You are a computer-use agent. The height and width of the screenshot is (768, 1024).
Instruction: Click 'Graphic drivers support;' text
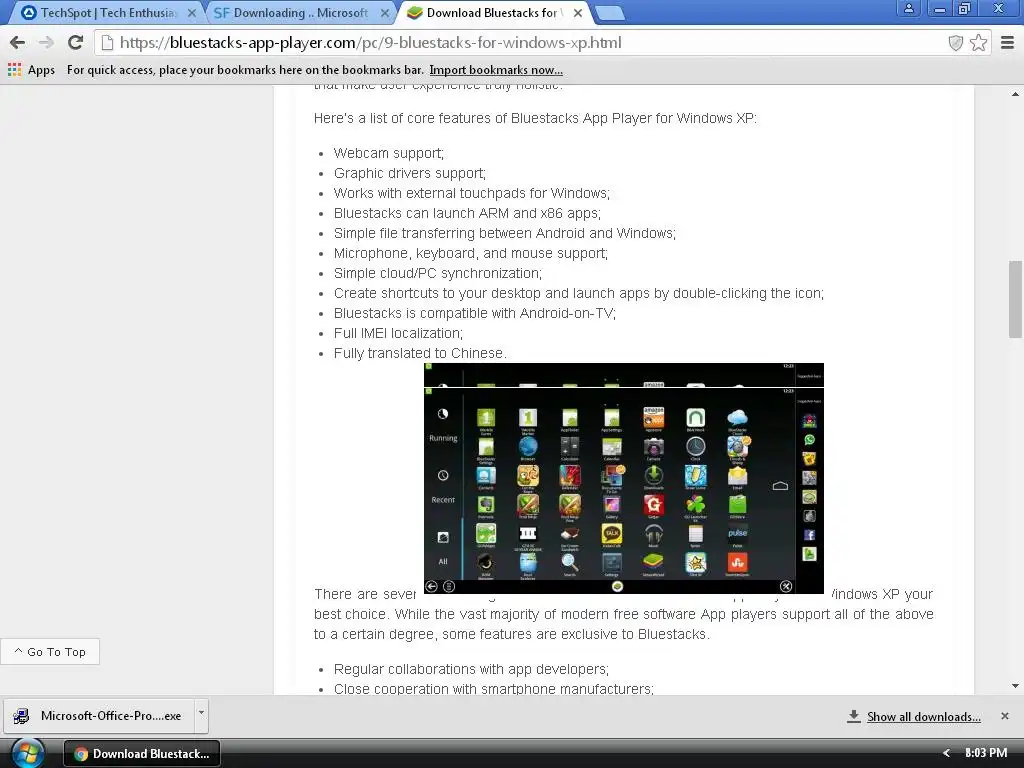(409, 174)
